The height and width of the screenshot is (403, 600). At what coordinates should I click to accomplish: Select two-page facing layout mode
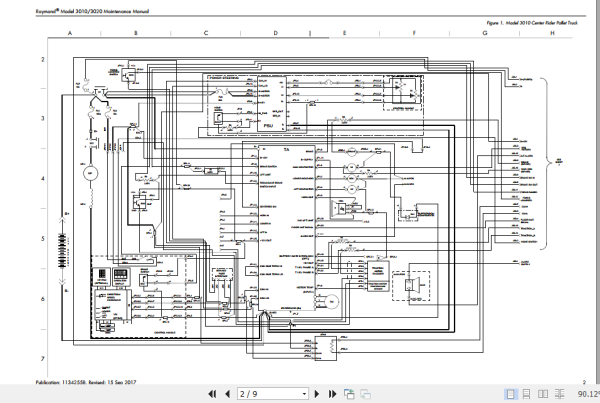point(543,394)
